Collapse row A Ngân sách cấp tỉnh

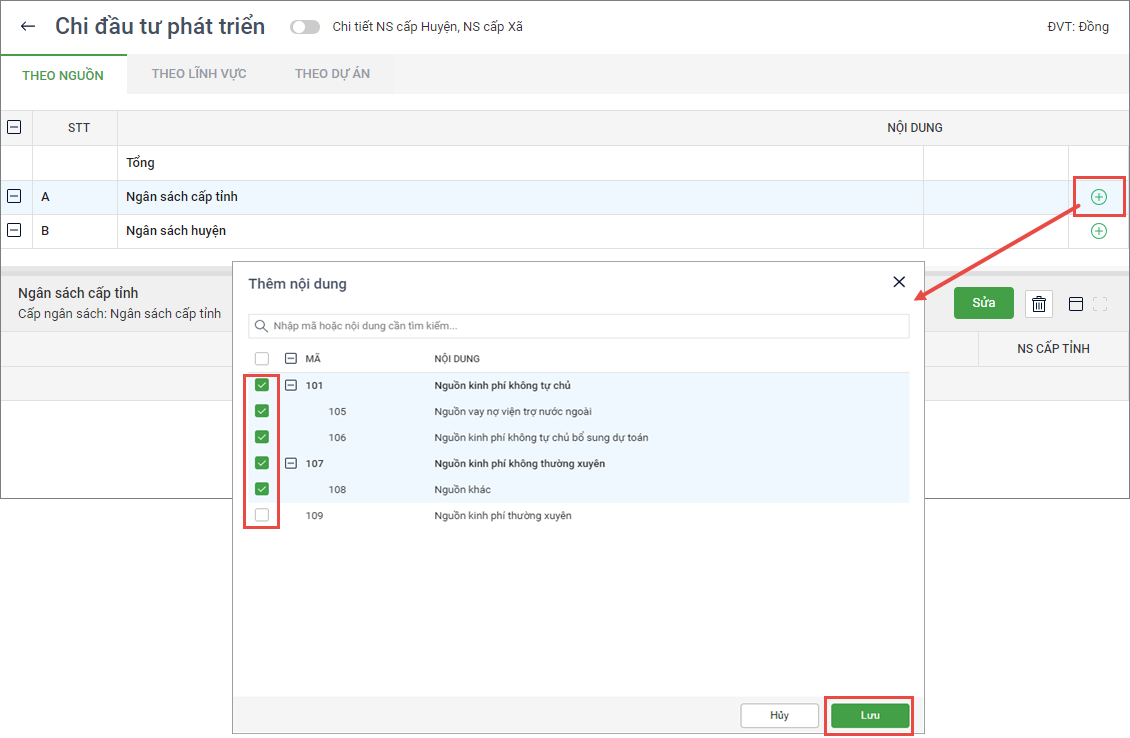click(x=14, y=197)
